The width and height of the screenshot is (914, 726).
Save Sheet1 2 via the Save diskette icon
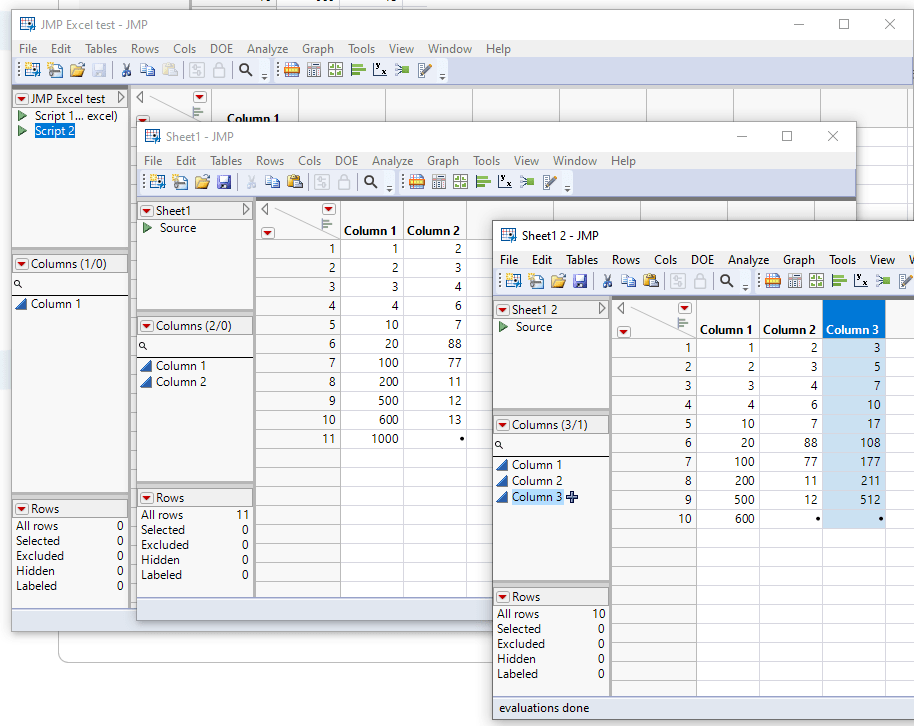580,281
